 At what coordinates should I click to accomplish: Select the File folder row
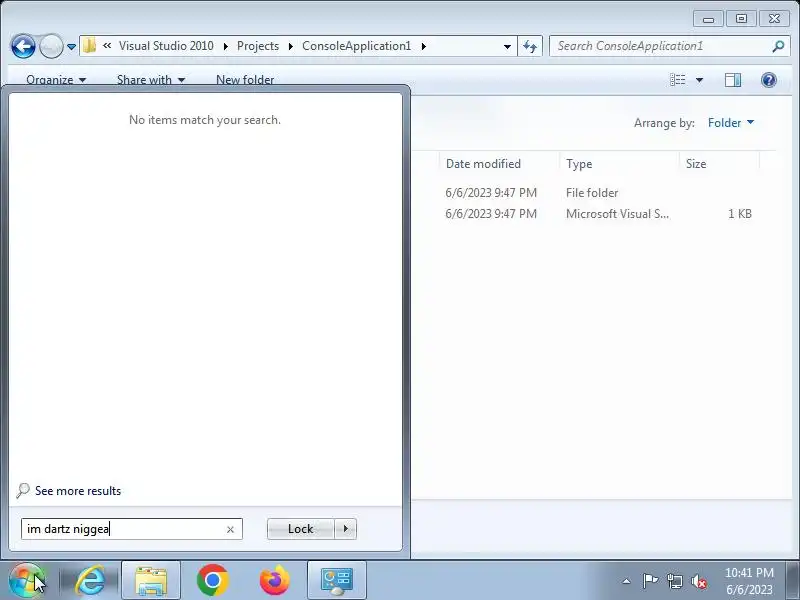592,193
